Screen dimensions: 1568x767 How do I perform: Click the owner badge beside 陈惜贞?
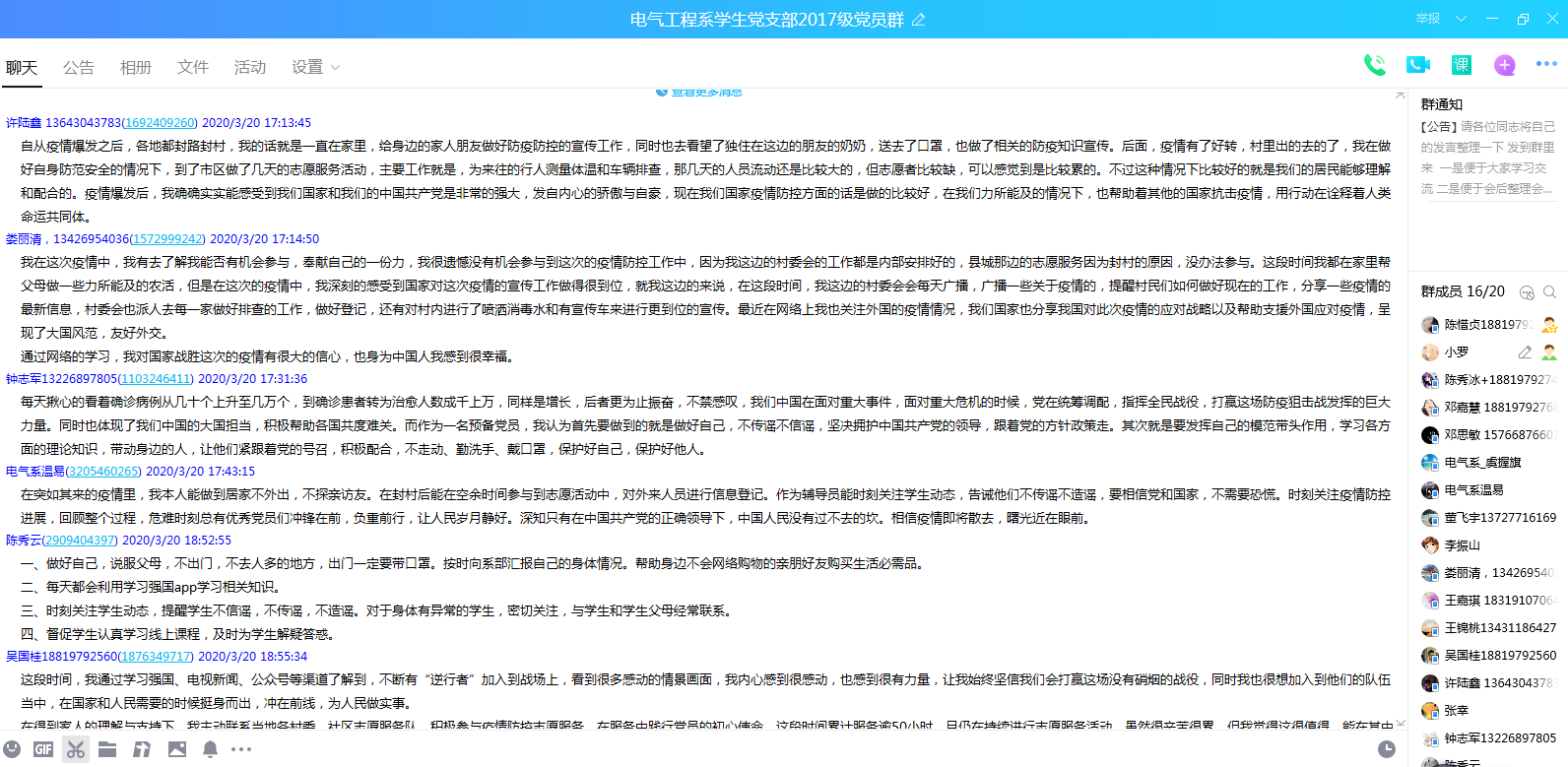1549,324
